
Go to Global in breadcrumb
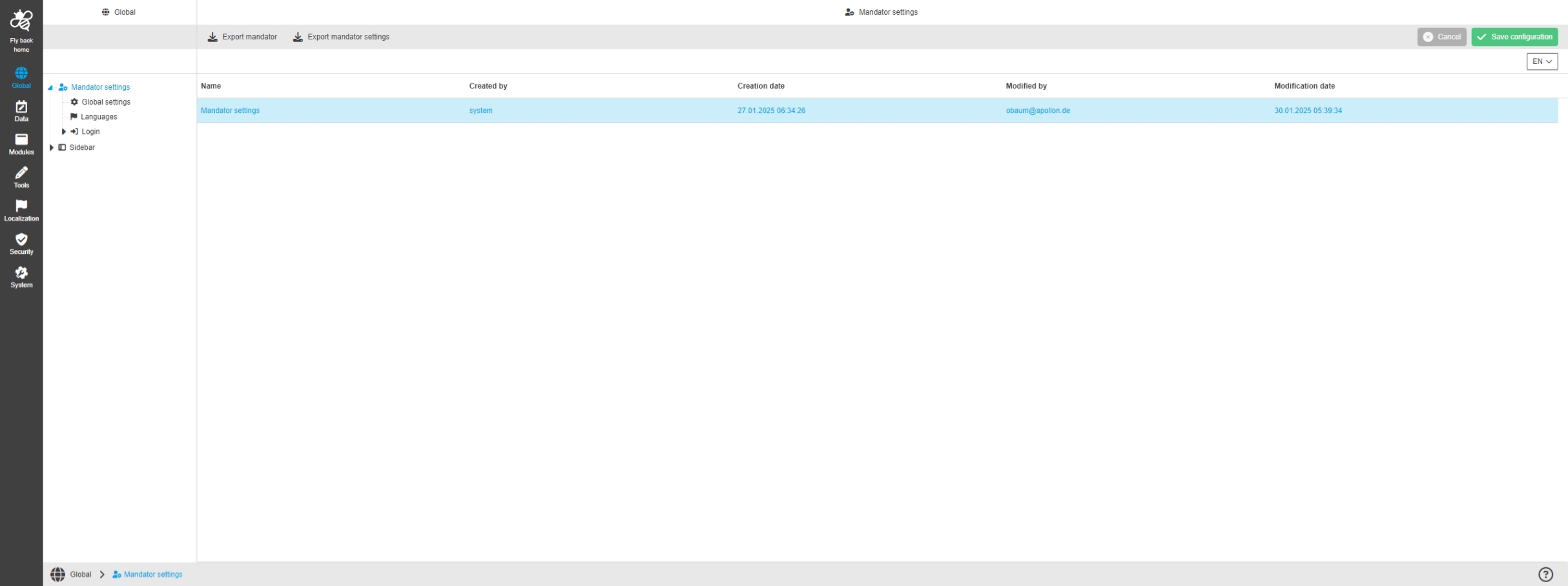[81, 574]
